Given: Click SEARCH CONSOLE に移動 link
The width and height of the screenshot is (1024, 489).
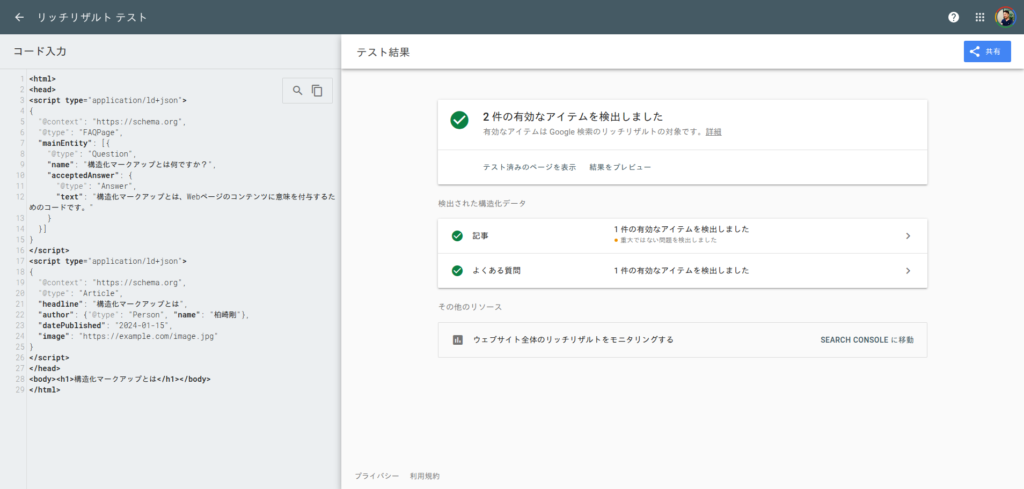Looking at the screenshot, I should [x=867, y=339].
